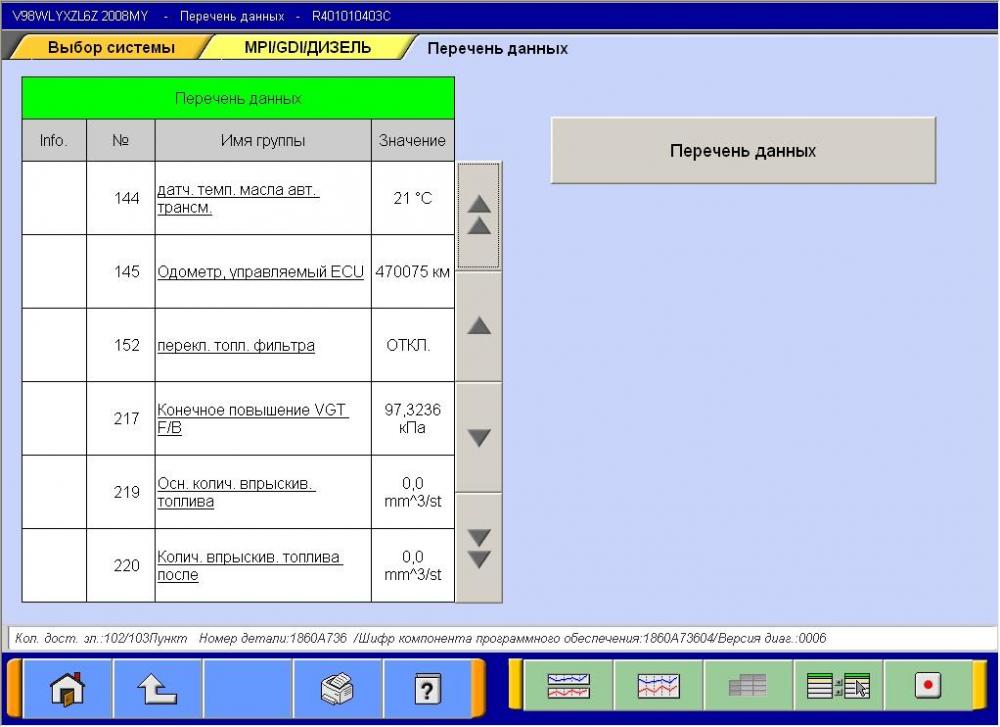Switch to Выбор системы tab
The width and height of the screenshot is (1000, 727).
(x=111, y=48)
